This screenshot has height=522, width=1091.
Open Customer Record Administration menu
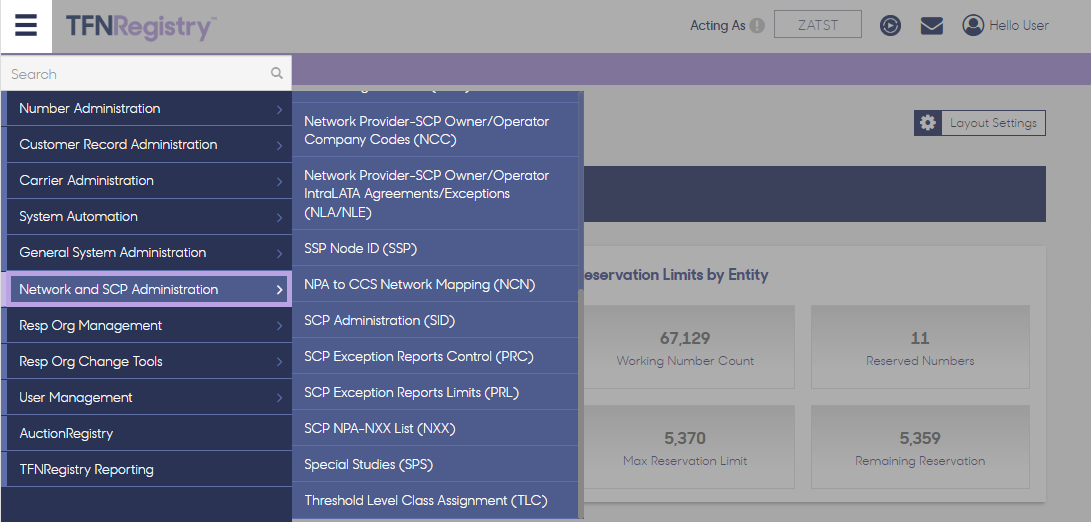click(x=149, y=145)
